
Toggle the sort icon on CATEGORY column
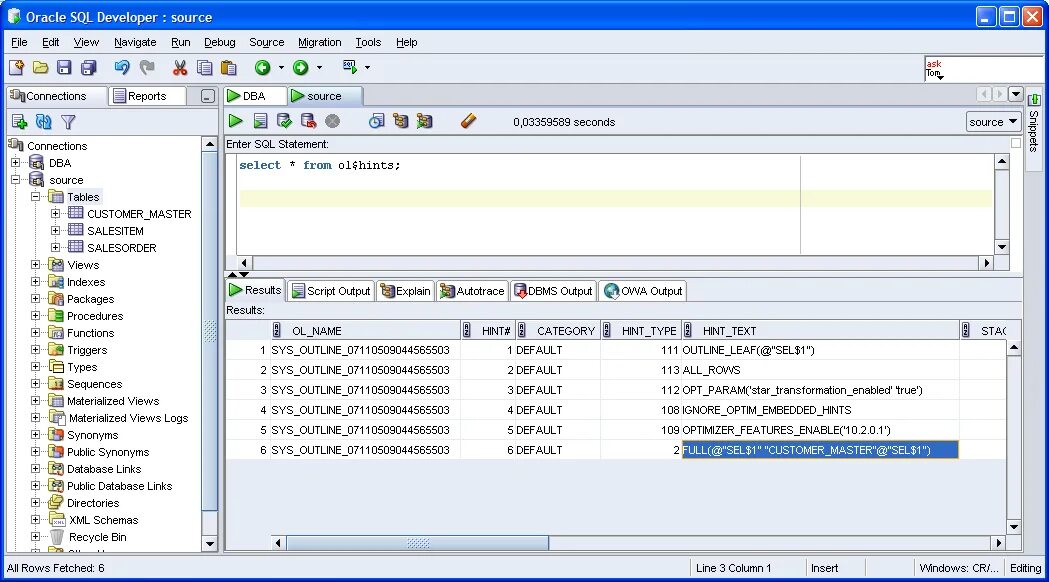pyautogui.click(x=522, y=330)
